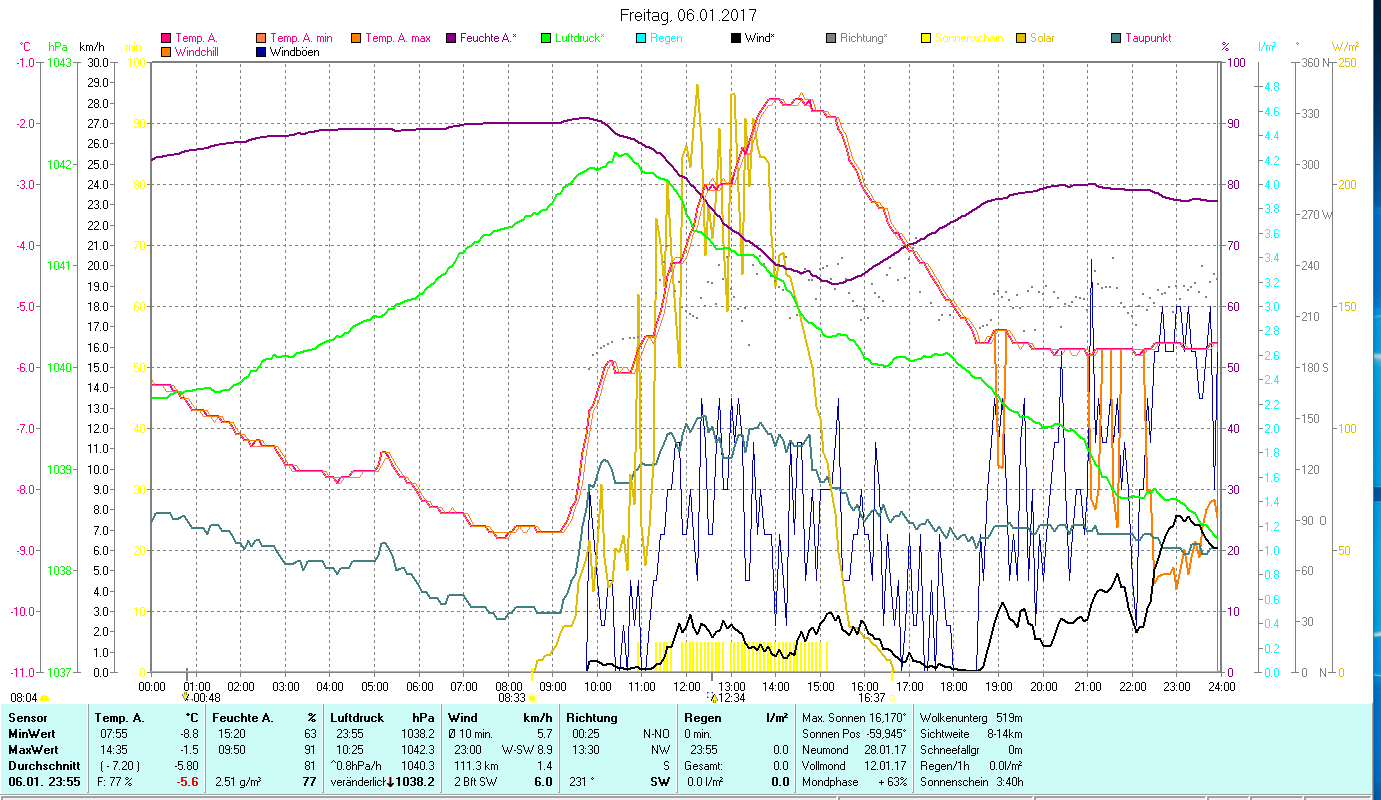Click the '°C' axis unit above the chart
Viewport: 1381px width, 800px height.
coord(25,46)
